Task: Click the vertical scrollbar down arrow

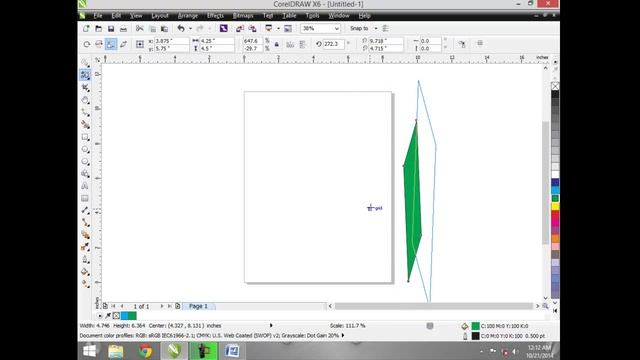Action: [545, 298]
